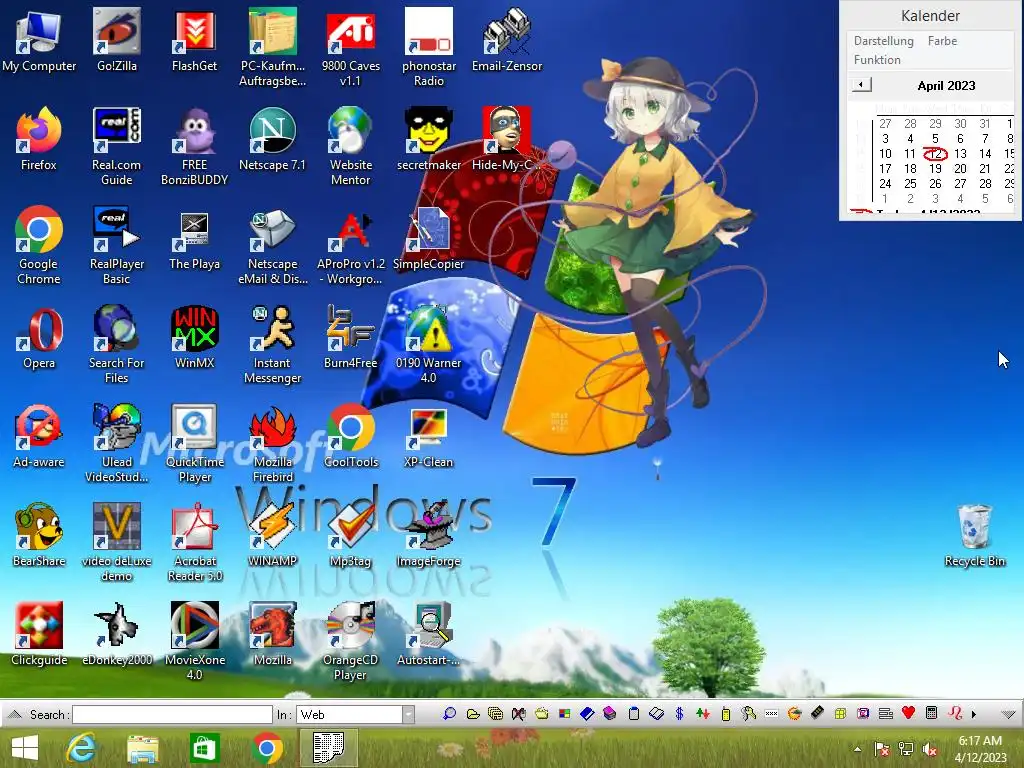Viewport: 1024px width, 768px height.
Task: Open Google Chrome from the taskbar
Action: pos(266,748)
